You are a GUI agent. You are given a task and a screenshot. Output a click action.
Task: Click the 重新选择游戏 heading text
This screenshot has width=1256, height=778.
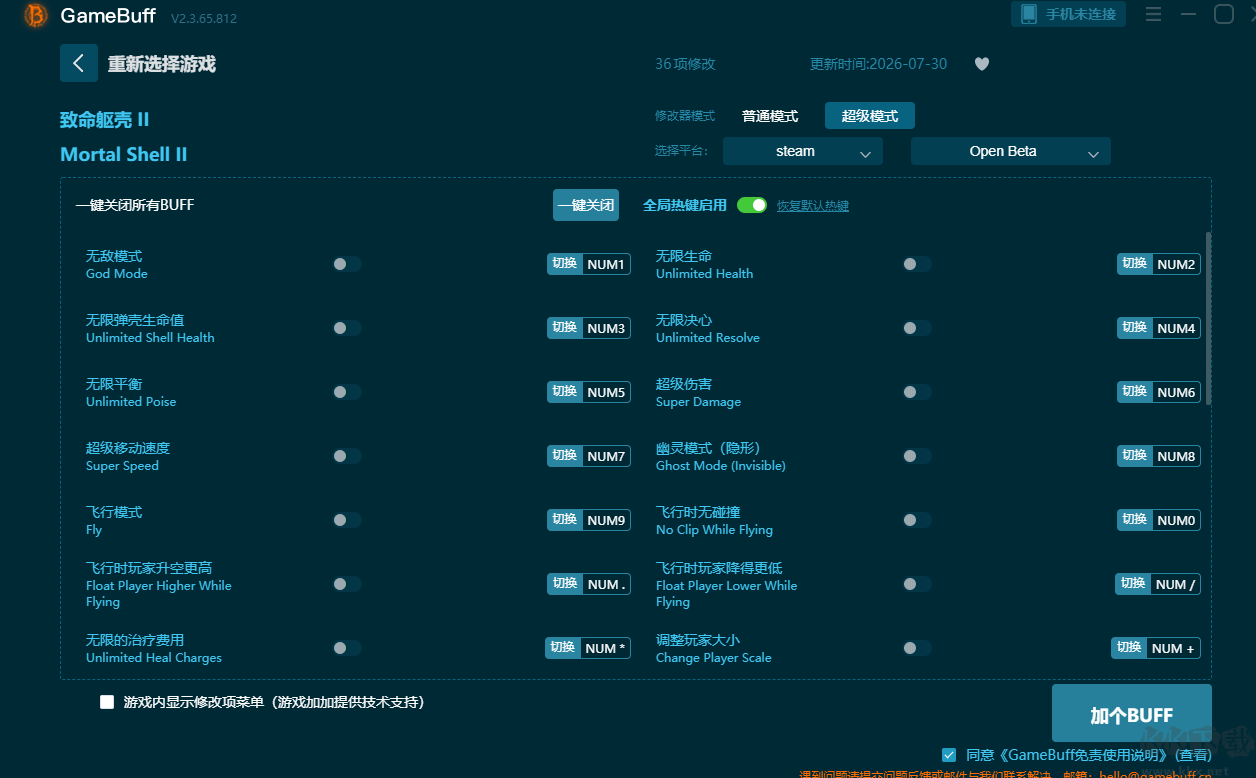click(x=162, y=64)
